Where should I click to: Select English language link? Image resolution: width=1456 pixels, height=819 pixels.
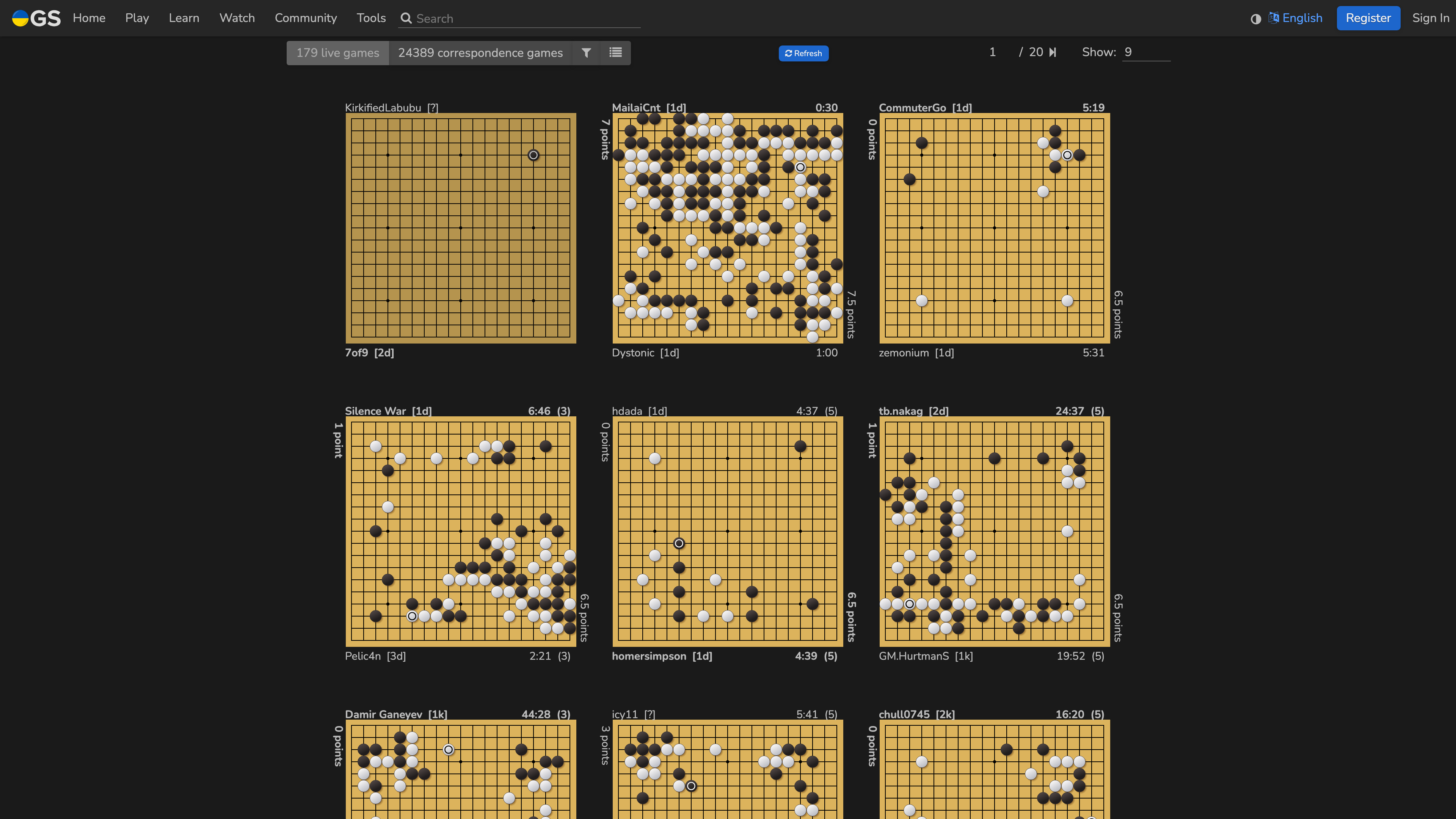pos(1302,18)
